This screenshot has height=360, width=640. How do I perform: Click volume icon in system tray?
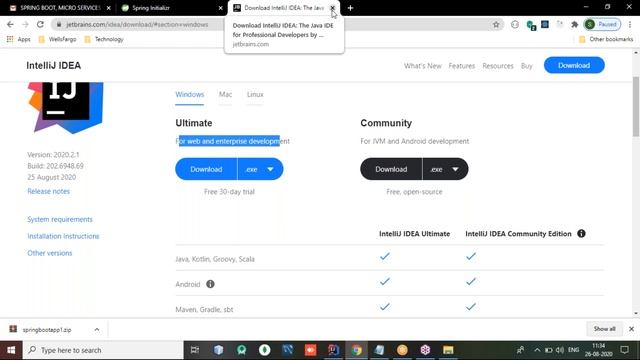560,350
